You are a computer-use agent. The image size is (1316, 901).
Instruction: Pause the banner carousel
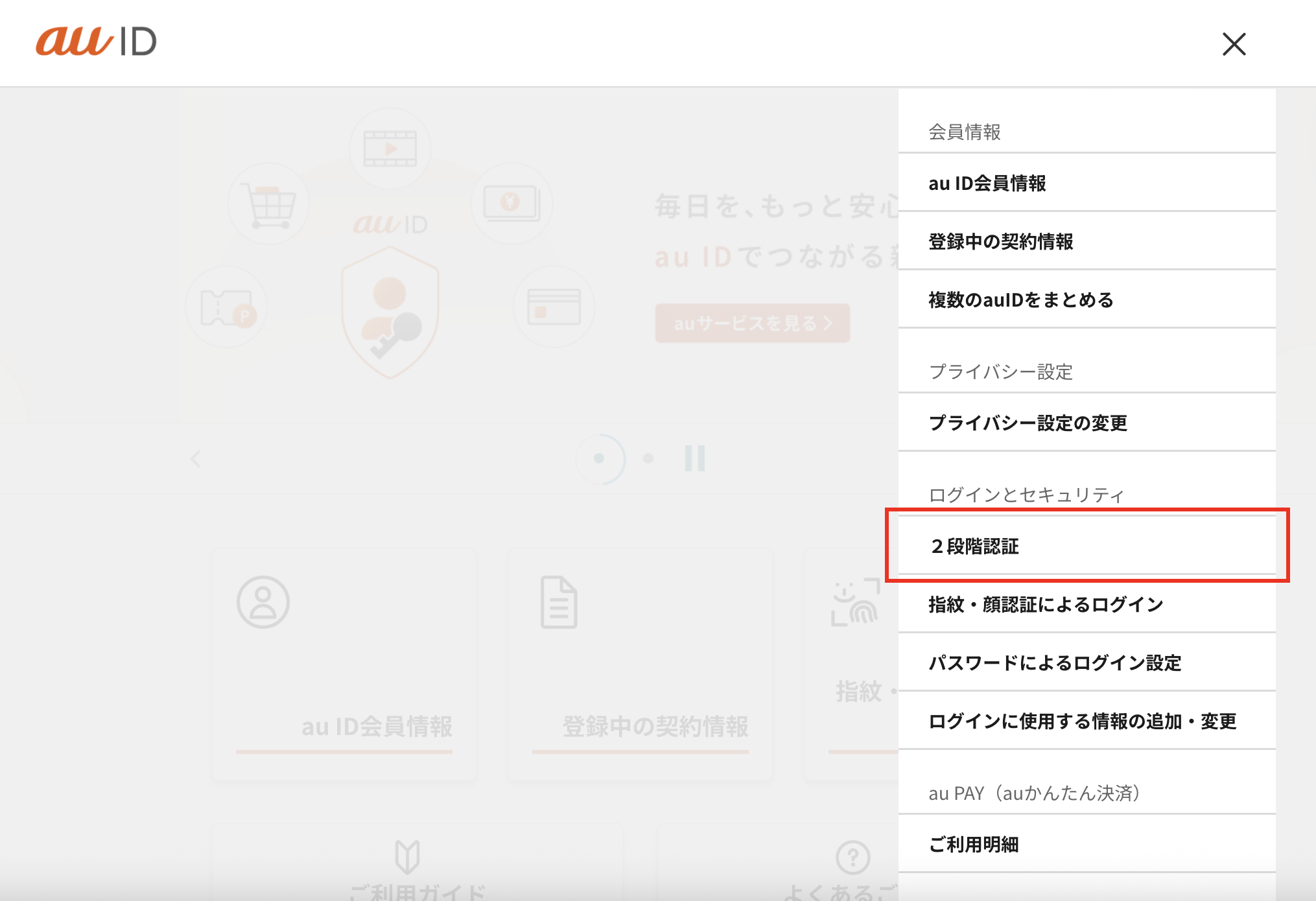[x=694, y=458]
